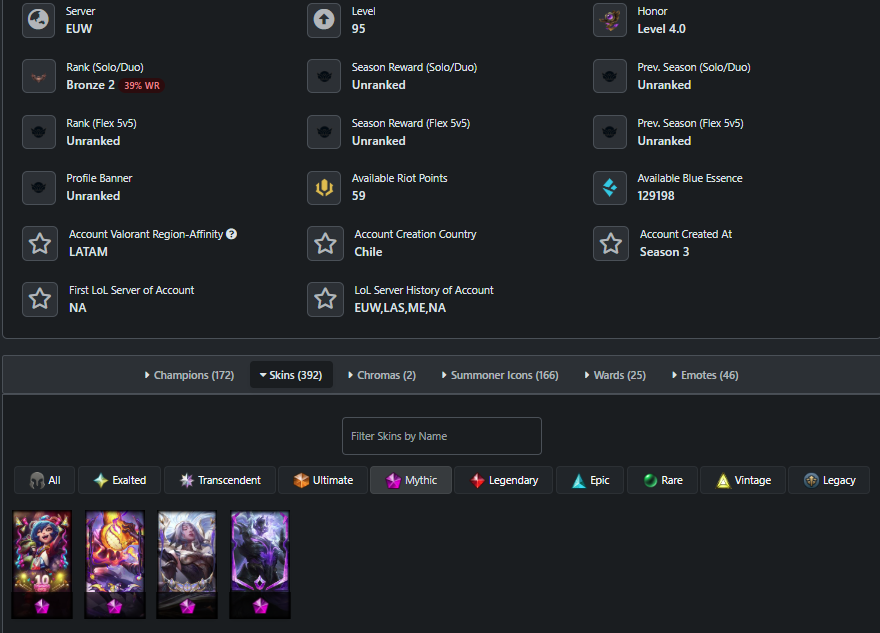880x633 pixels.
Task: Click the star icon beside LoL Server History
Action: coord(325,299)
